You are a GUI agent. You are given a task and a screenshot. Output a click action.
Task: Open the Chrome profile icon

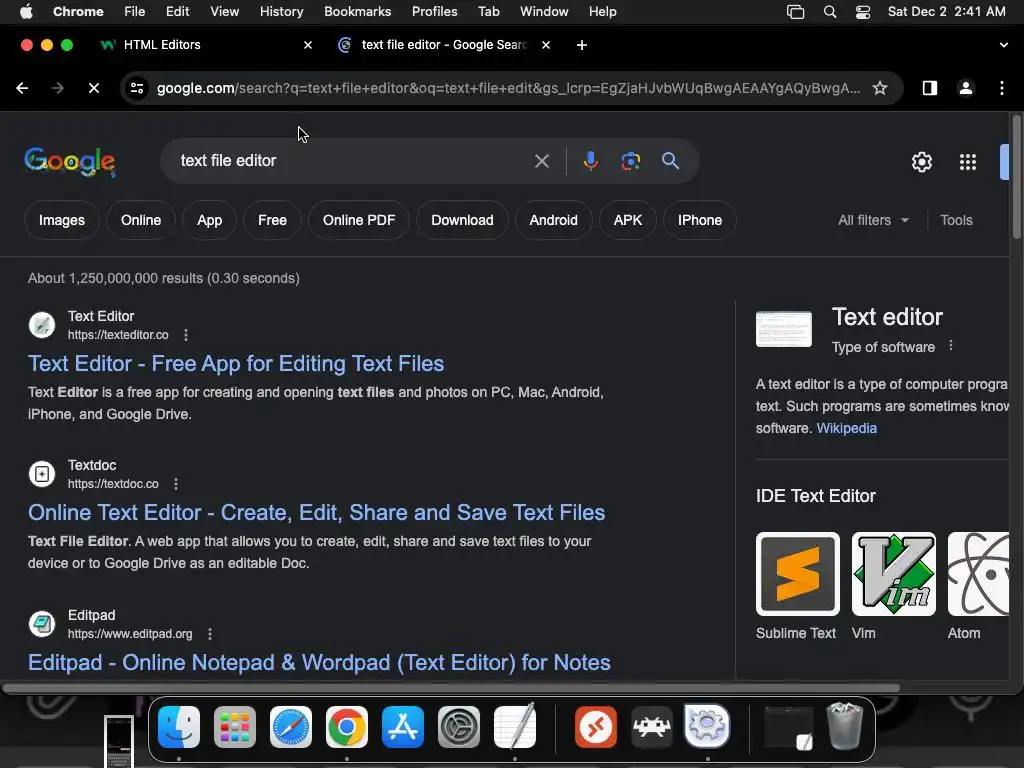(965, 88)
